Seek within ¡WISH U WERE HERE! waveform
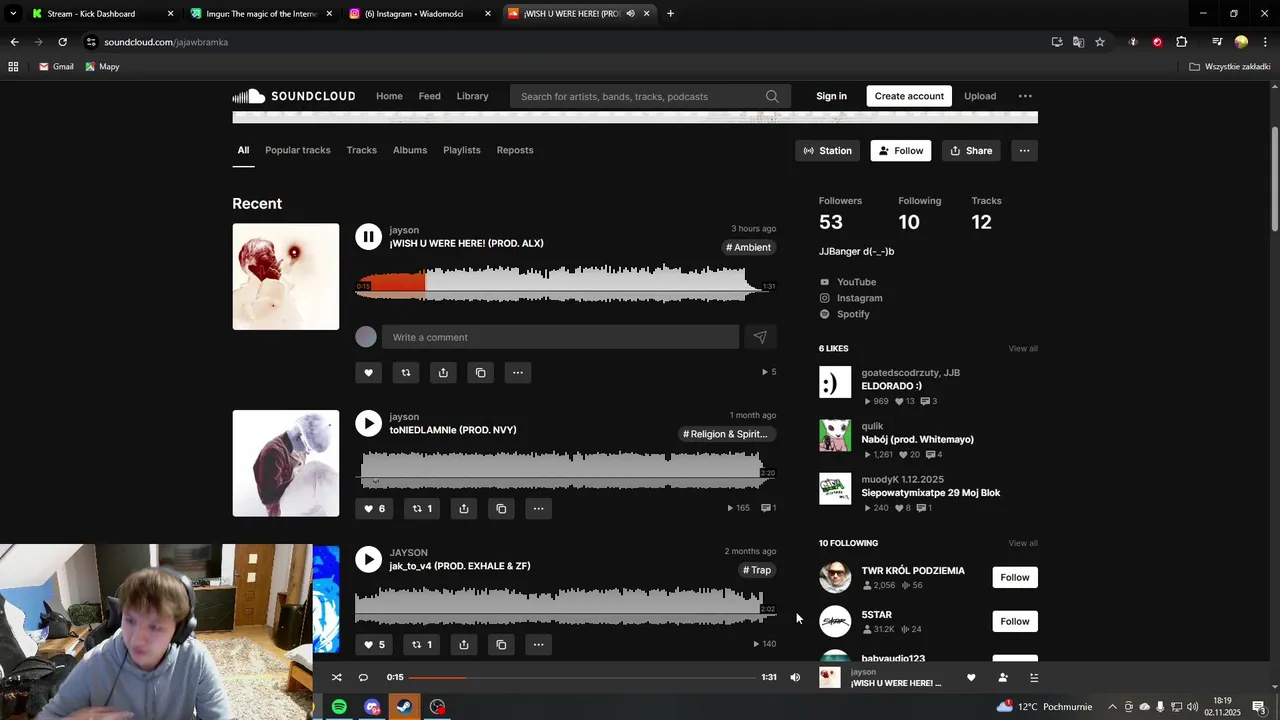This screenshot has width=1280, height=720. click(566, 285)
